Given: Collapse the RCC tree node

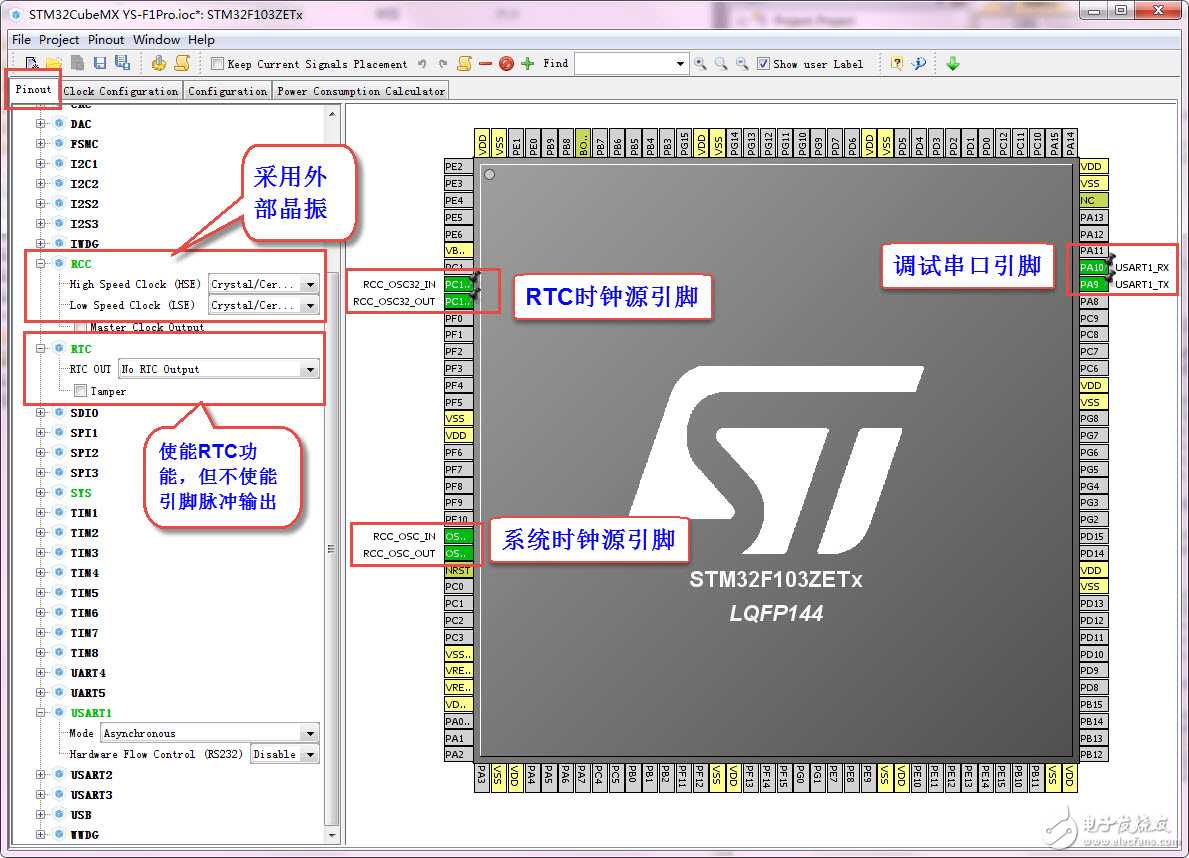Looking at the screenshot, I should 41,264.
